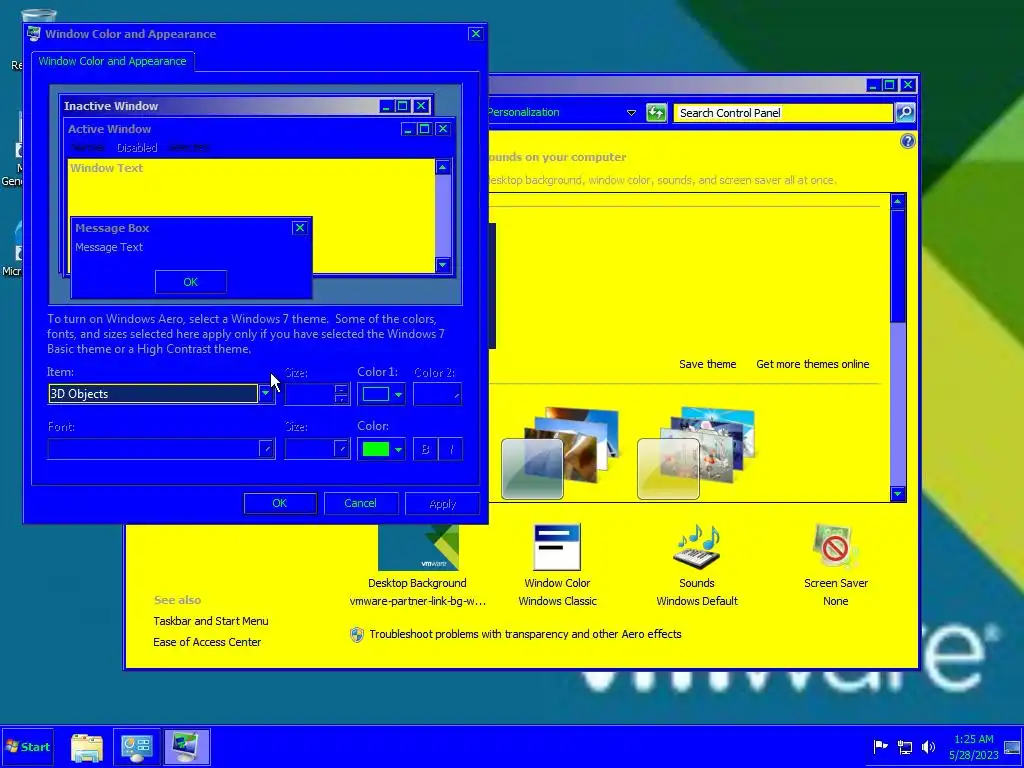Open the Sounds icon

697,547
